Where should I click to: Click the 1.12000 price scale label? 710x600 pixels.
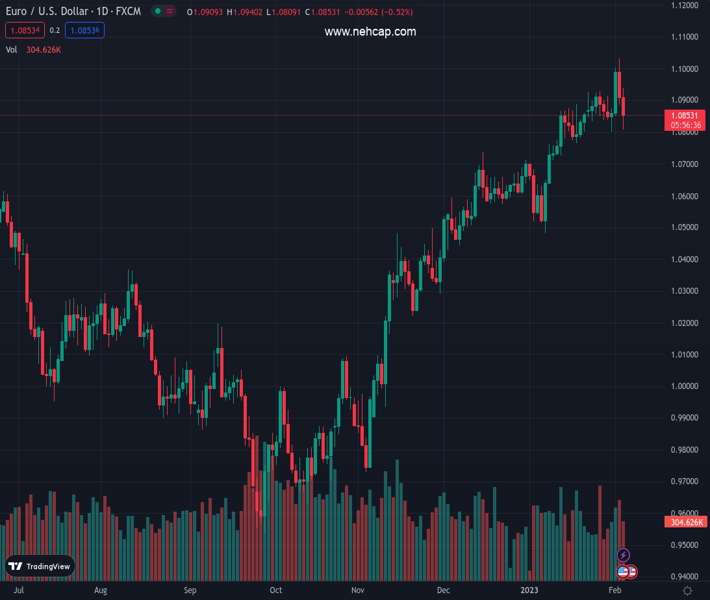tap(684, 5)
